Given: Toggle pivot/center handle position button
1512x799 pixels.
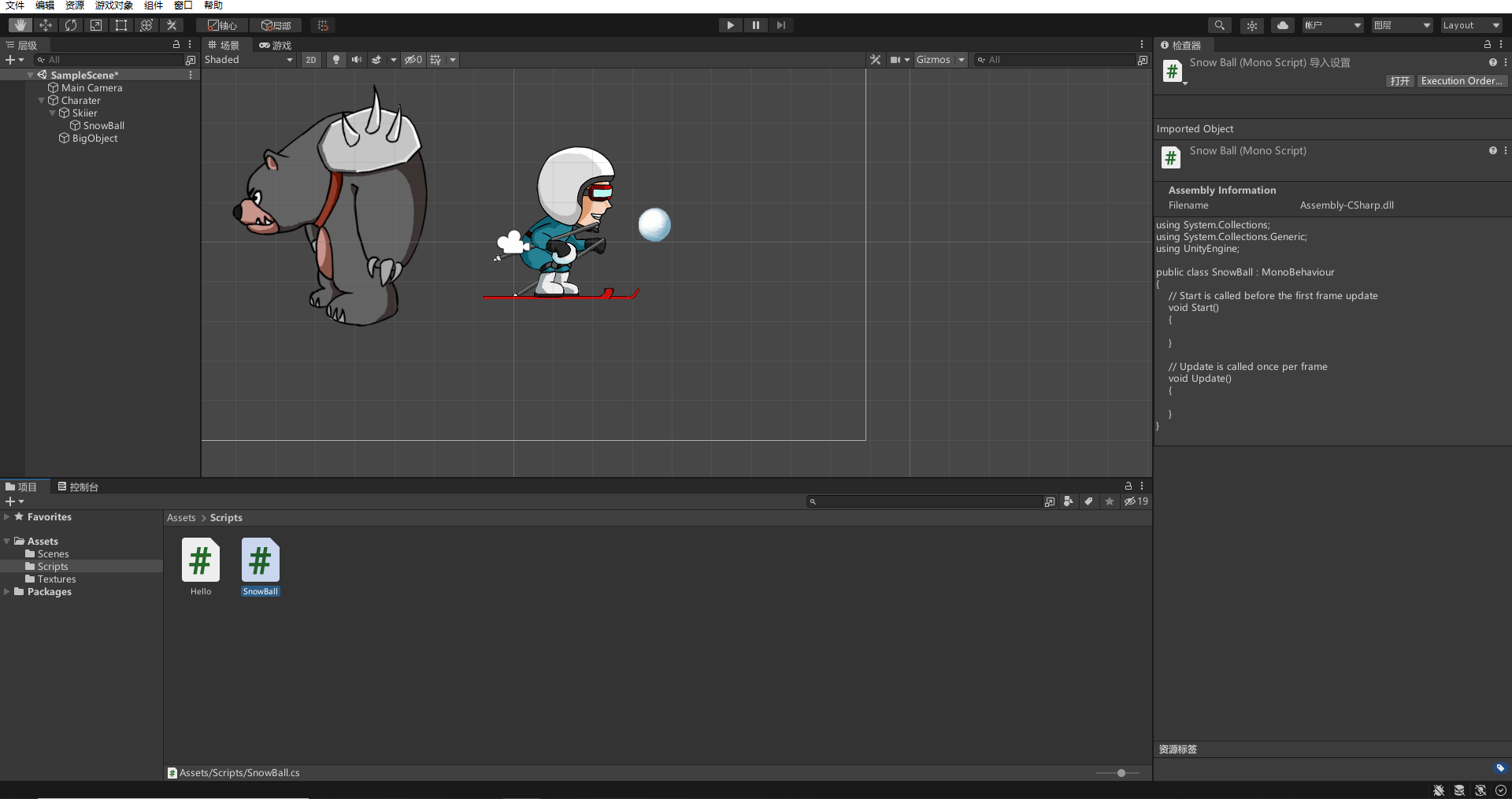Looking at the screenshot, I should click(222, 25).
